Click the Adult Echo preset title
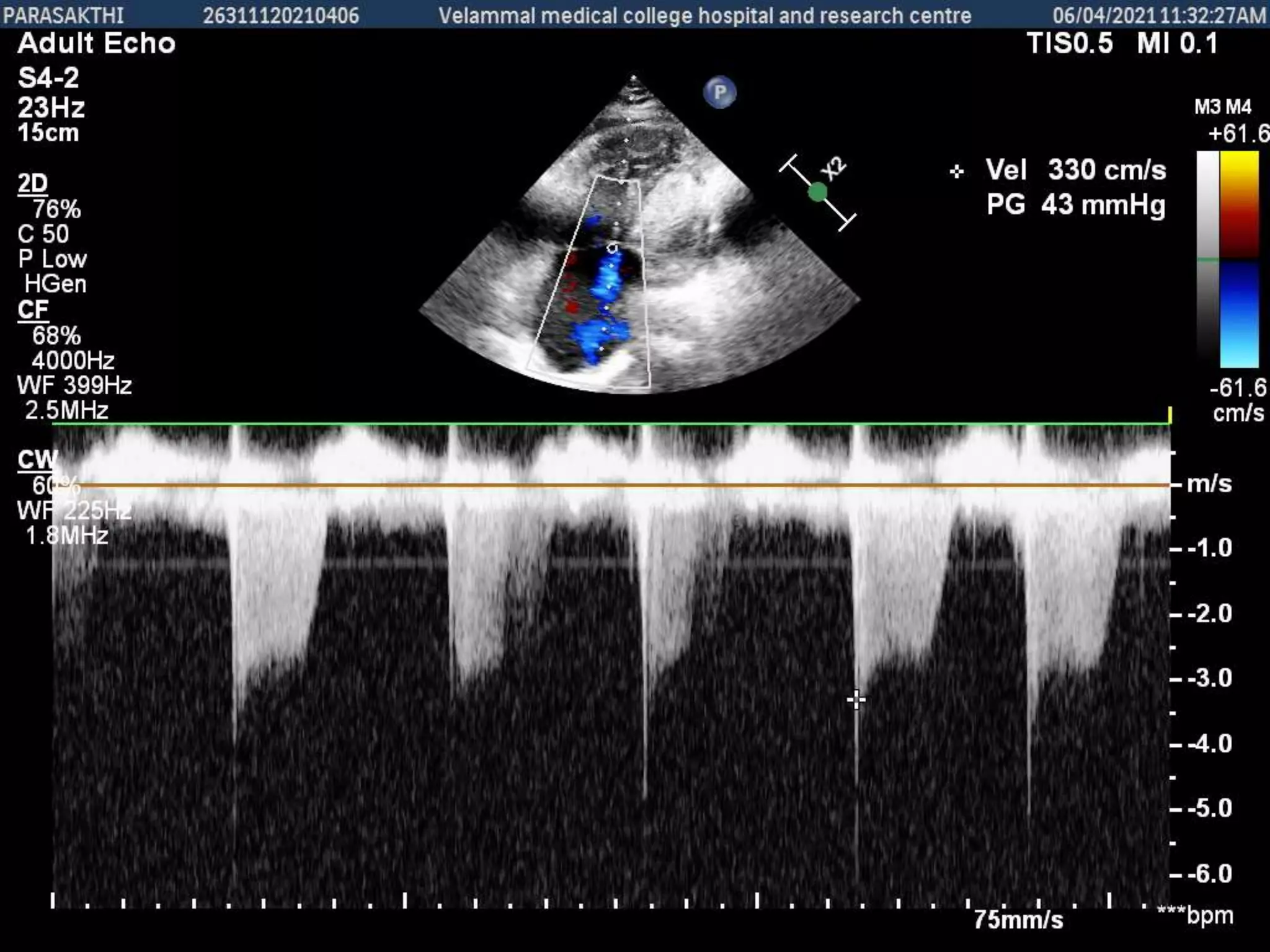 pos(97,43)
